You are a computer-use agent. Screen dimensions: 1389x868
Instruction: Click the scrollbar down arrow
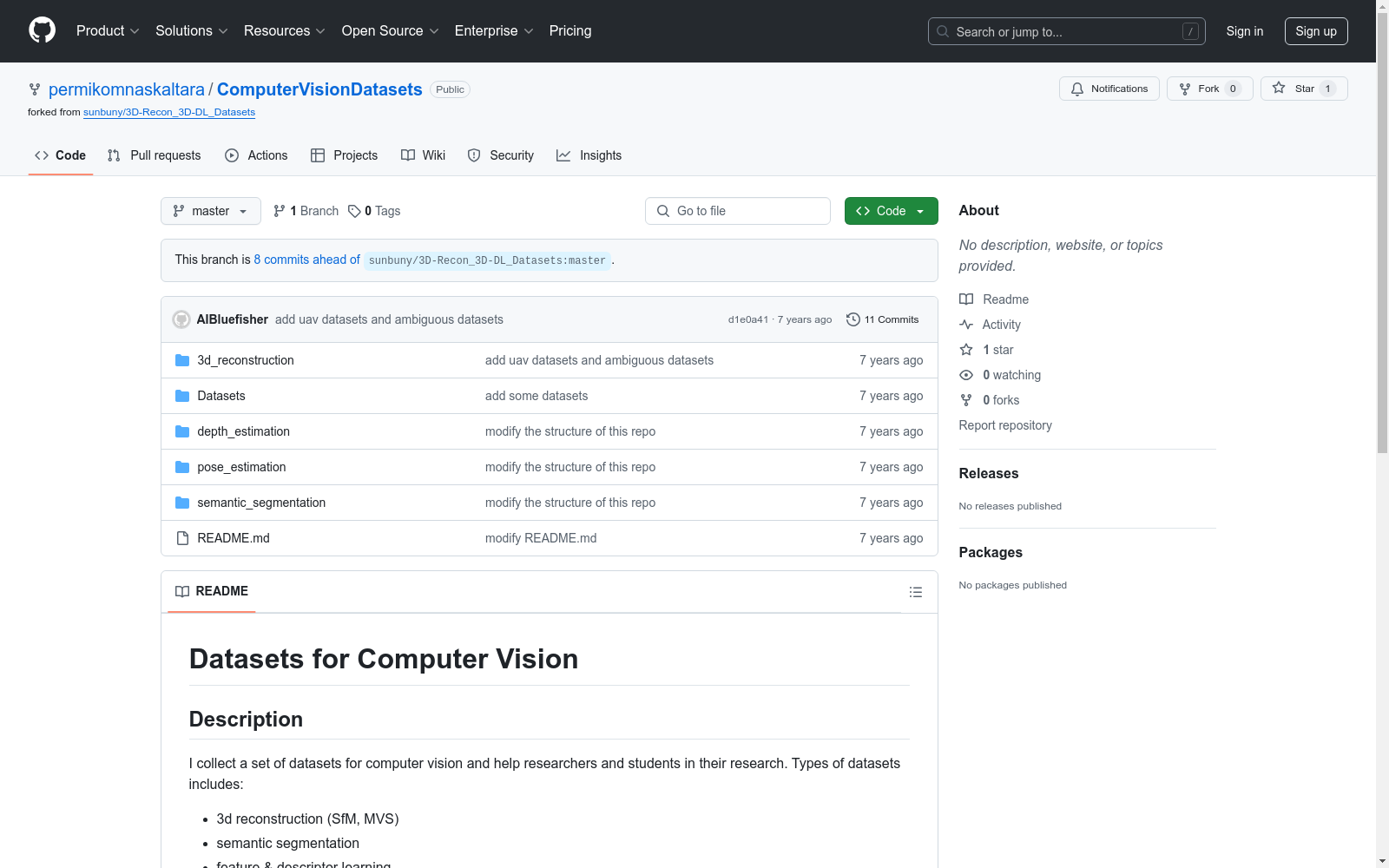pos(1382,861)
